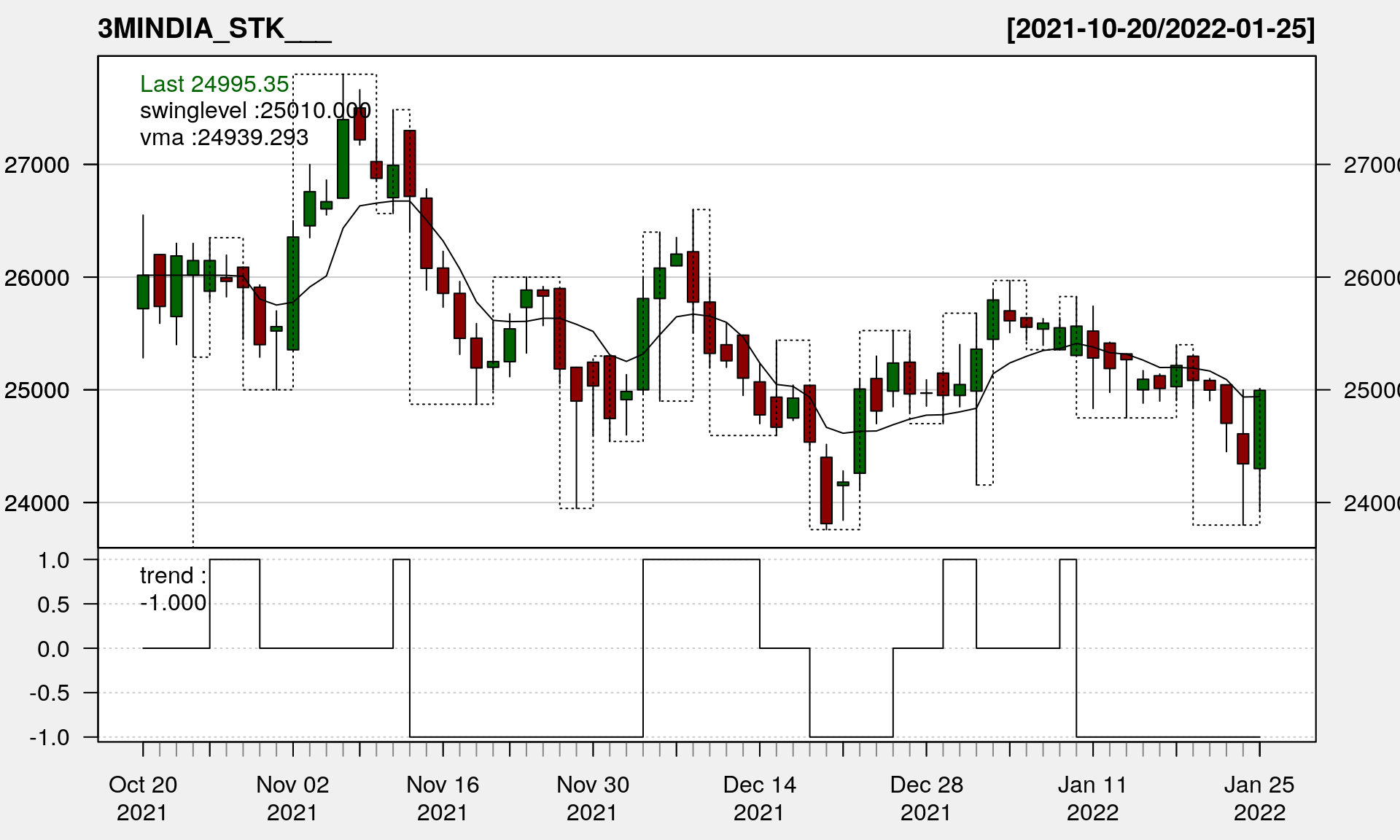Image resolution: width=1400 pixels, height=840 pixels.
Task: Click the Nov 16 2021 date axis label
Action: click(x=443, y=798)
